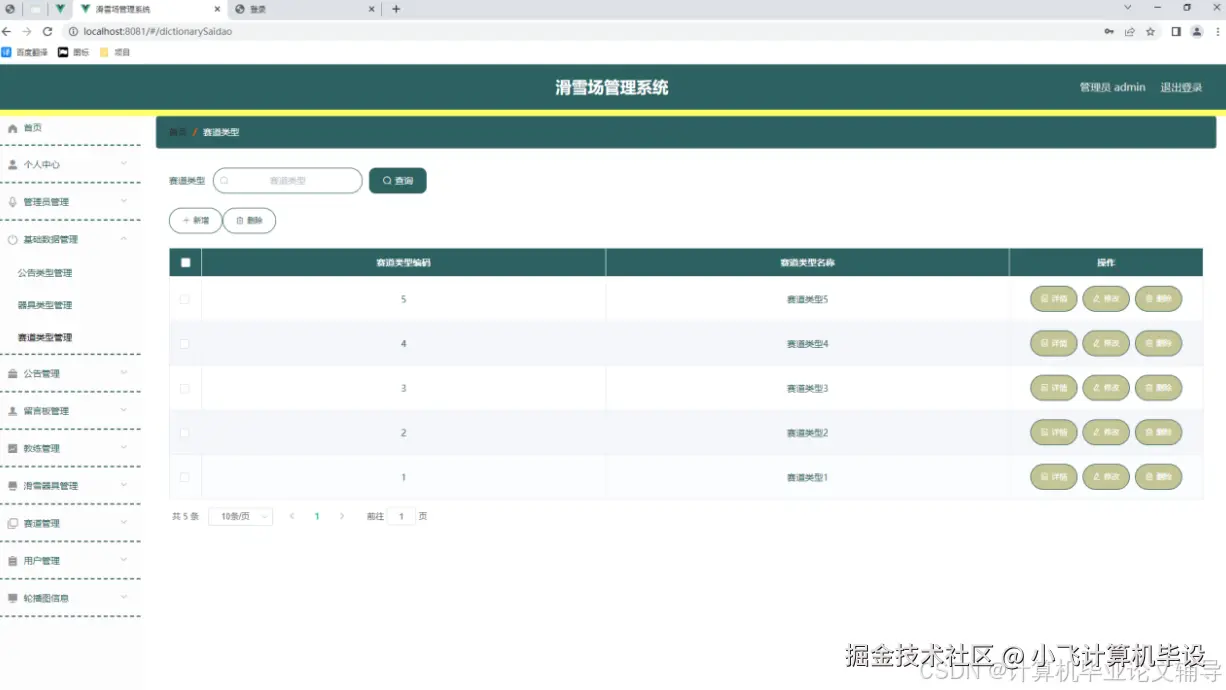The image size is (1226, 690).
Task: Click the power icon beside 基础数据管理
Action: tap(12, 240)
